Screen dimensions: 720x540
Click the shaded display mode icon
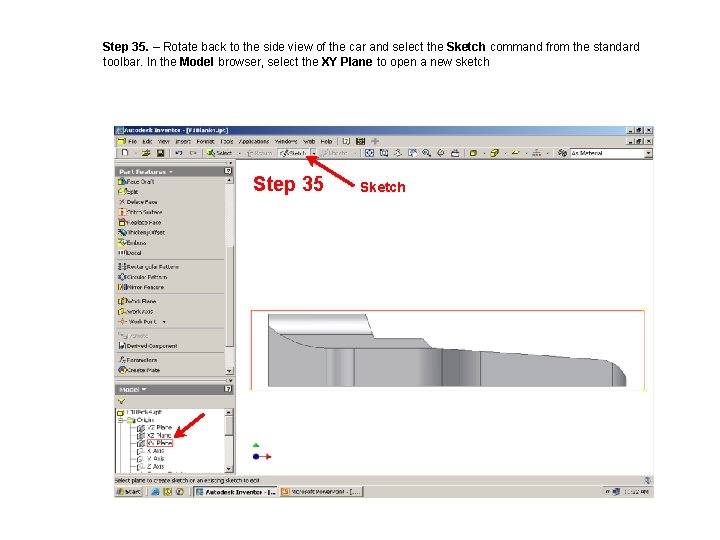473,153
